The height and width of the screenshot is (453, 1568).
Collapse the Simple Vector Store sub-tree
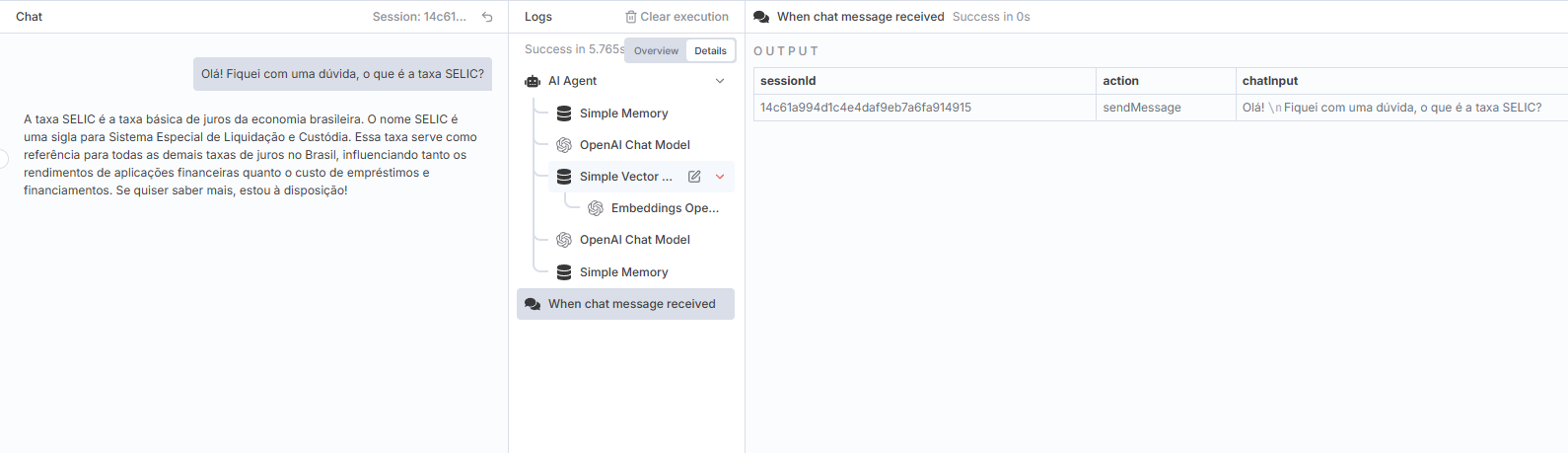720,177
